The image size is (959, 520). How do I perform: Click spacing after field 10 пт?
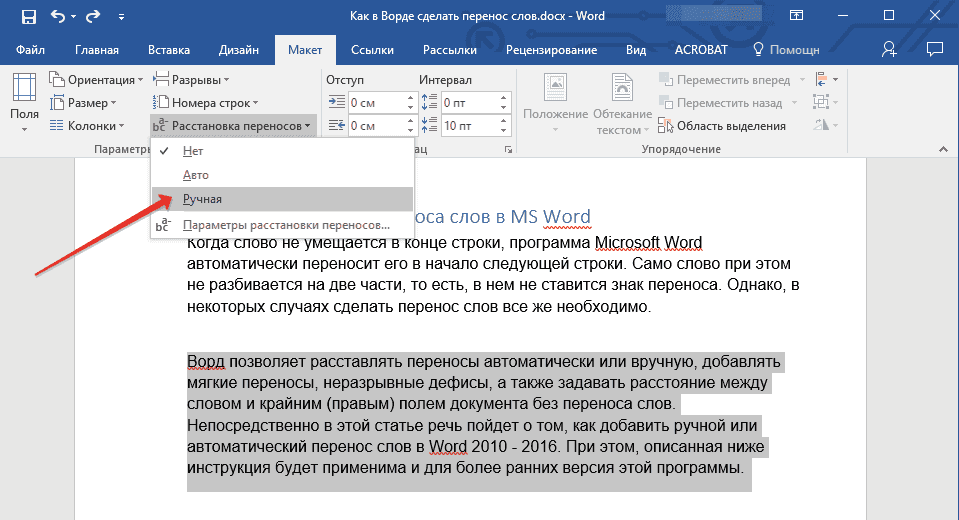469,125
